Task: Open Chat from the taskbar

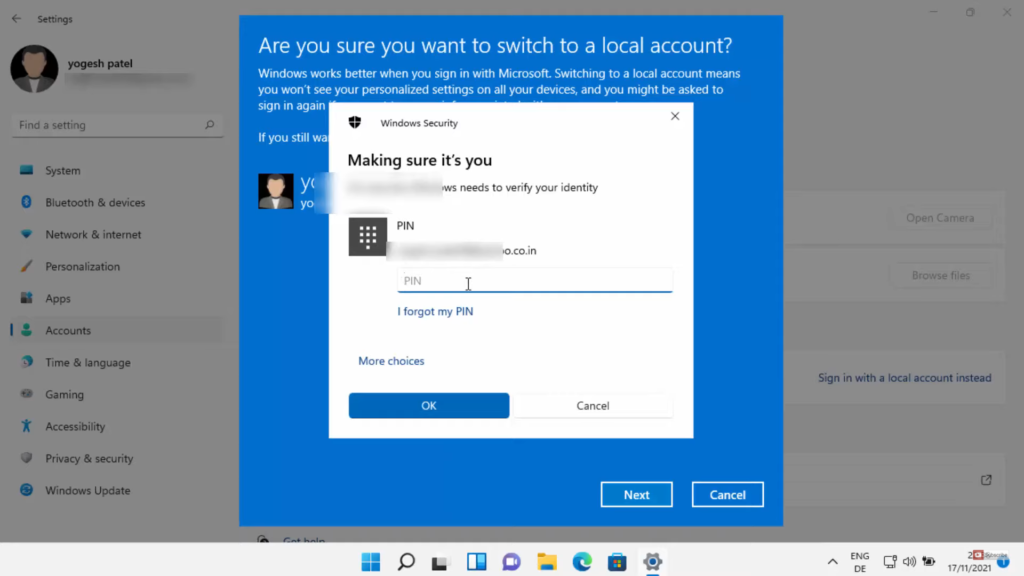Action: pos(511,562)
